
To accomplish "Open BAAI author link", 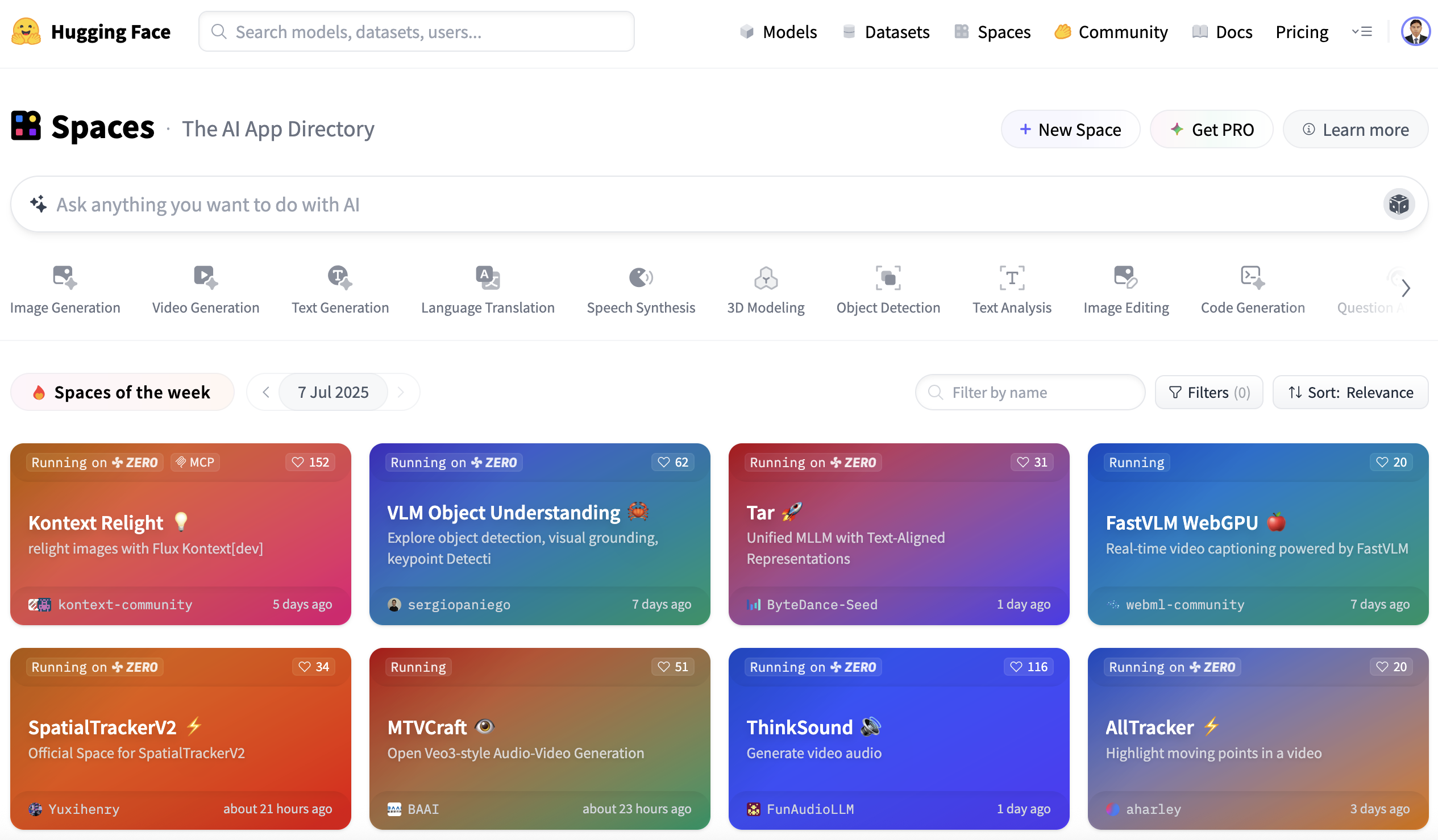I will pos(423,809).
